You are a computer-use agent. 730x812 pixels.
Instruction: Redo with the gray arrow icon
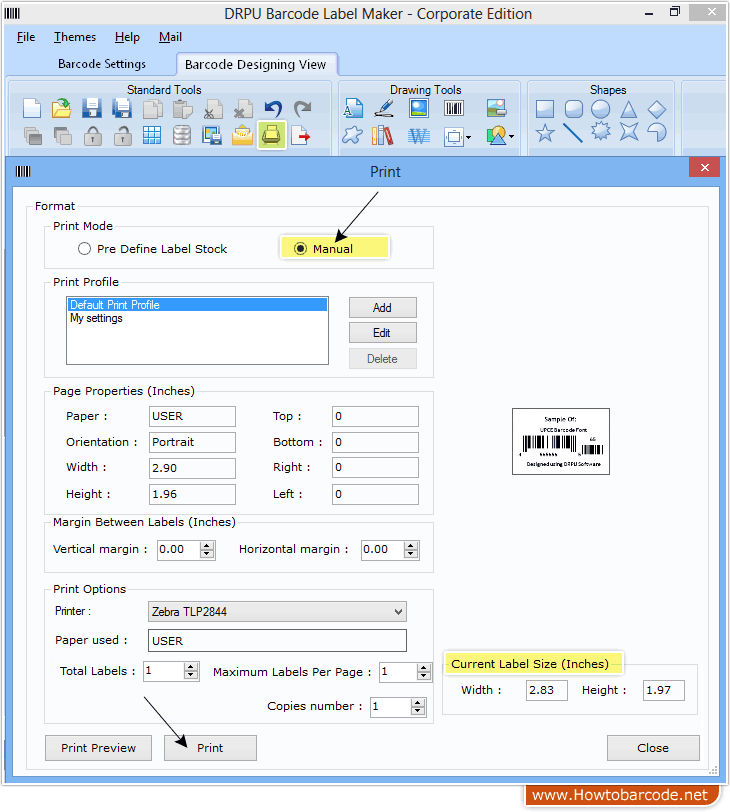pyautogui.click(x=303, y=109)
